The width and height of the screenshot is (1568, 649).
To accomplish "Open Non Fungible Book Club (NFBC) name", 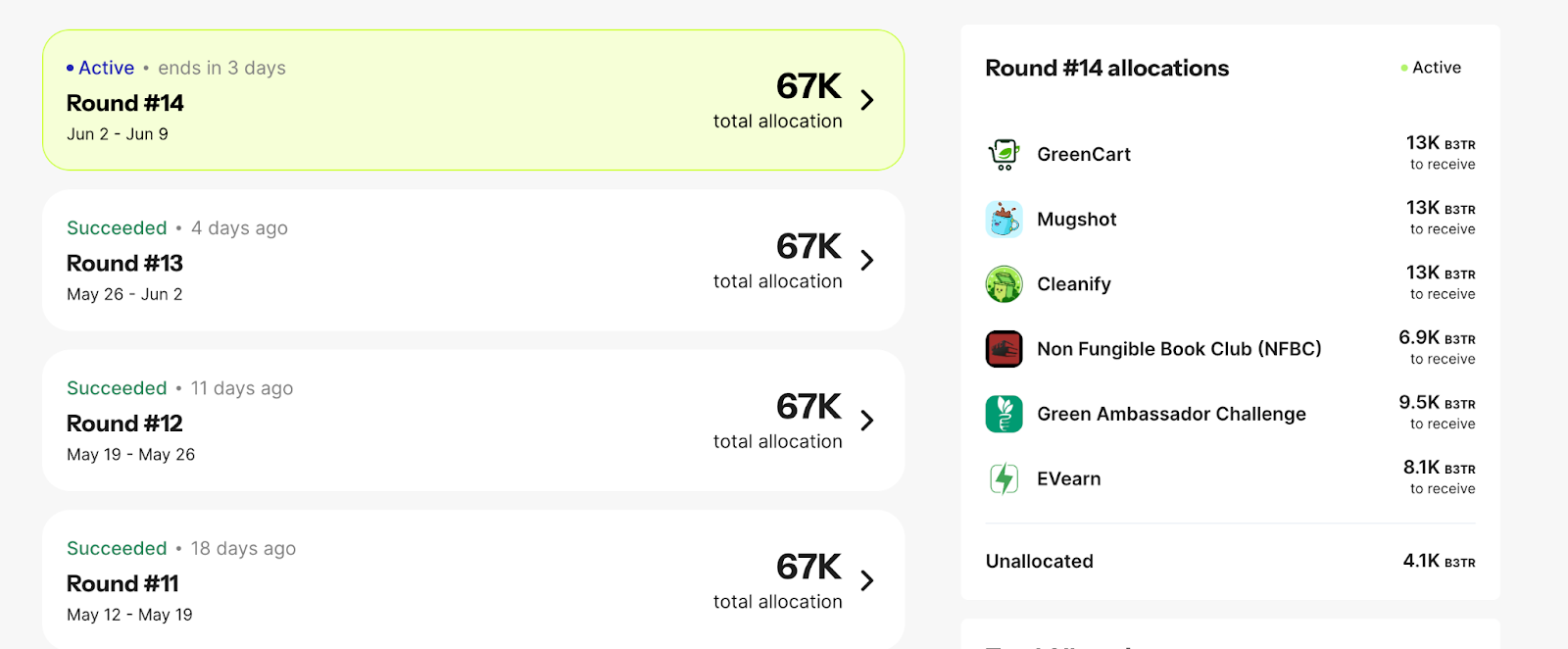I will 1179,349.
